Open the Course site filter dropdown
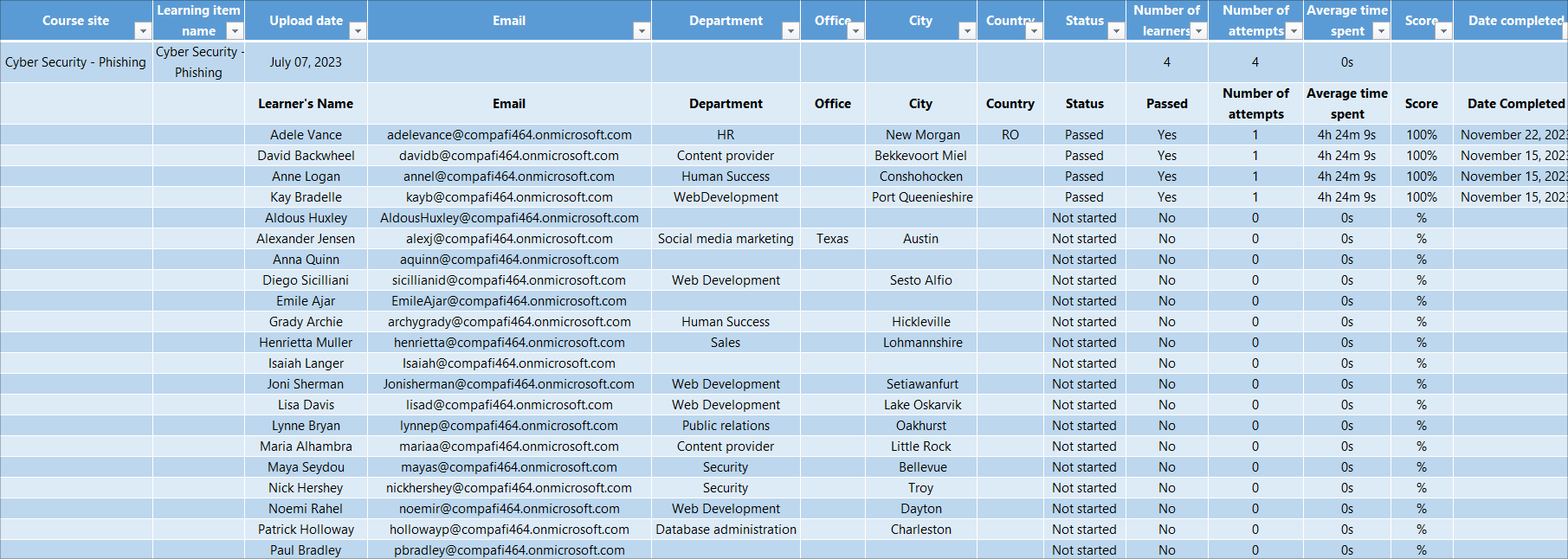The width and height of the screenshot is (1568, 559). [143, 31]
